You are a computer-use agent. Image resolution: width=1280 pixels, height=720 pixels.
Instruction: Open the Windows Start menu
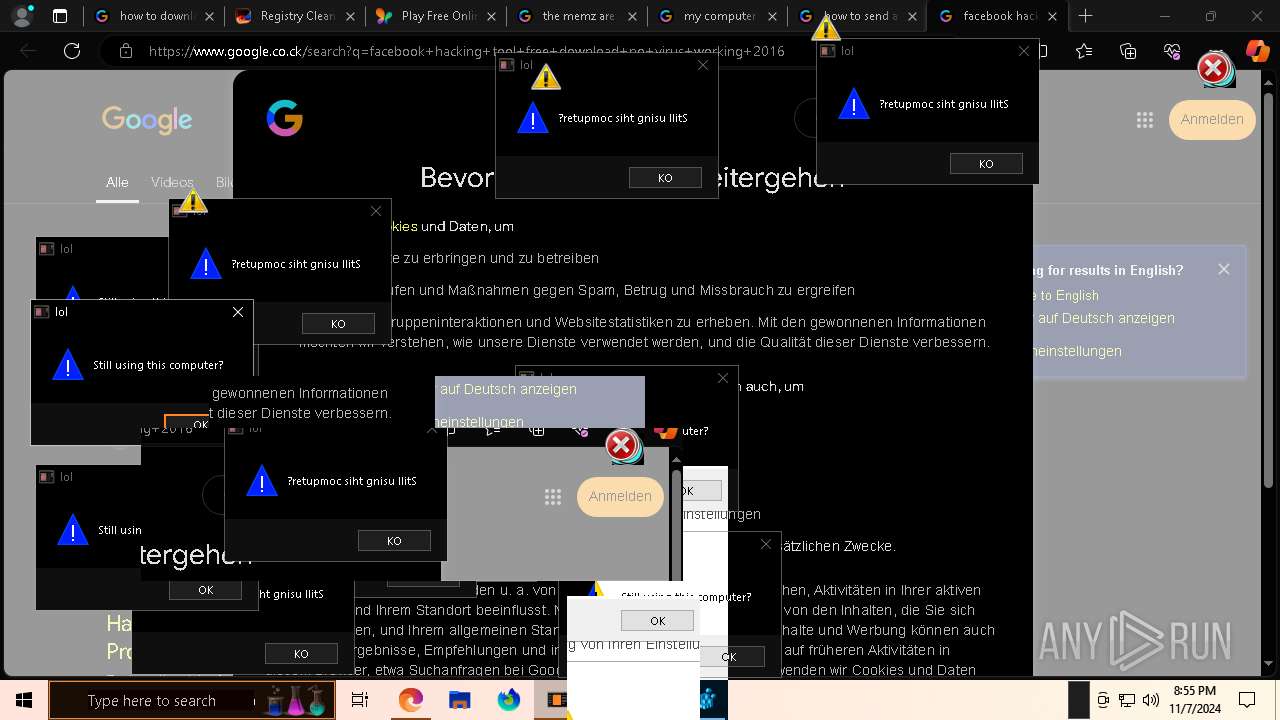click(23, 700)
